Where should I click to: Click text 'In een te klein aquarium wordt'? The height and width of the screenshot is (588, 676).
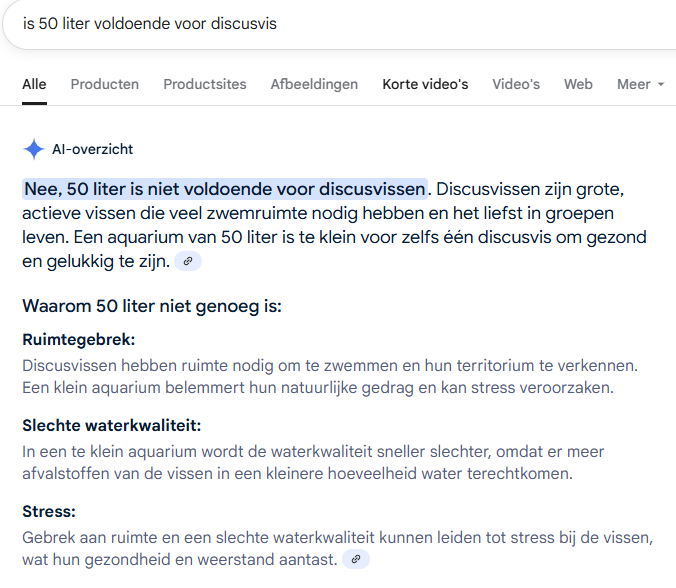(131, 452)
